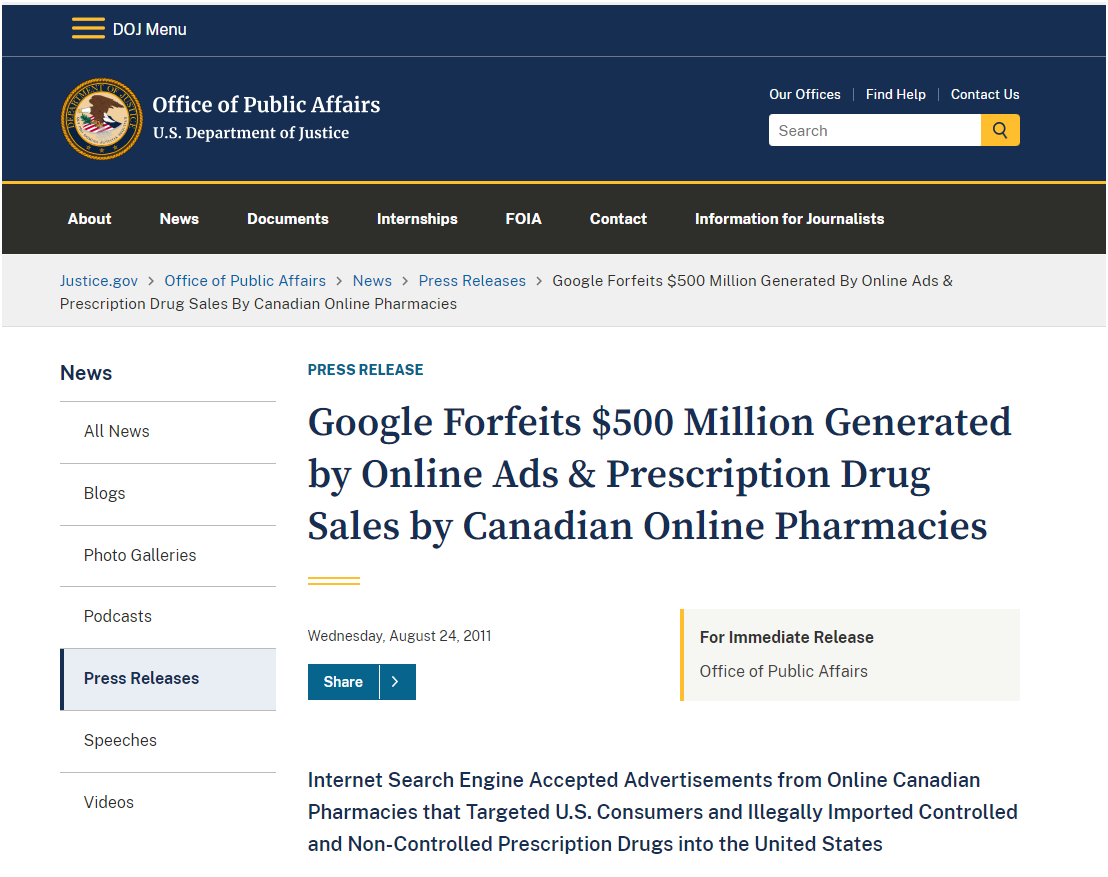Viewport: 1108px width, 877px height.
Task: Focus the Search input field
Action: click(x=875, y=131)
